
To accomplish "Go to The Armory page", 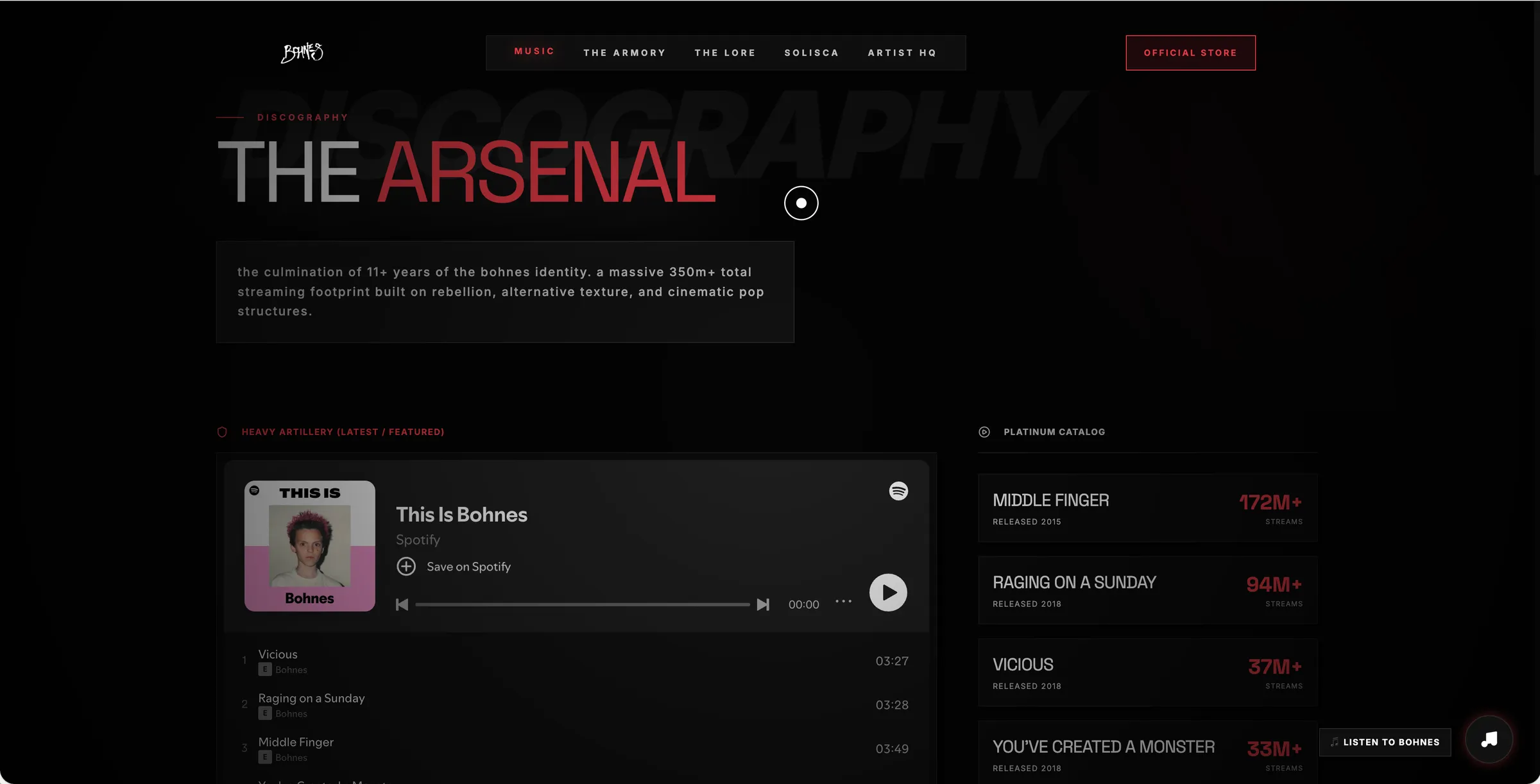I will coord(624,53).
